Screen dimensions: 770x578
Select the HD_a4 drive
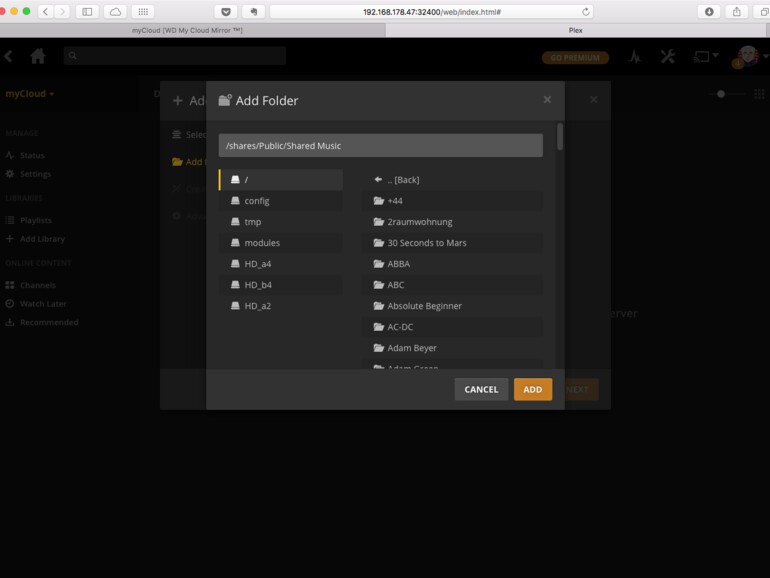click(281, 264)
